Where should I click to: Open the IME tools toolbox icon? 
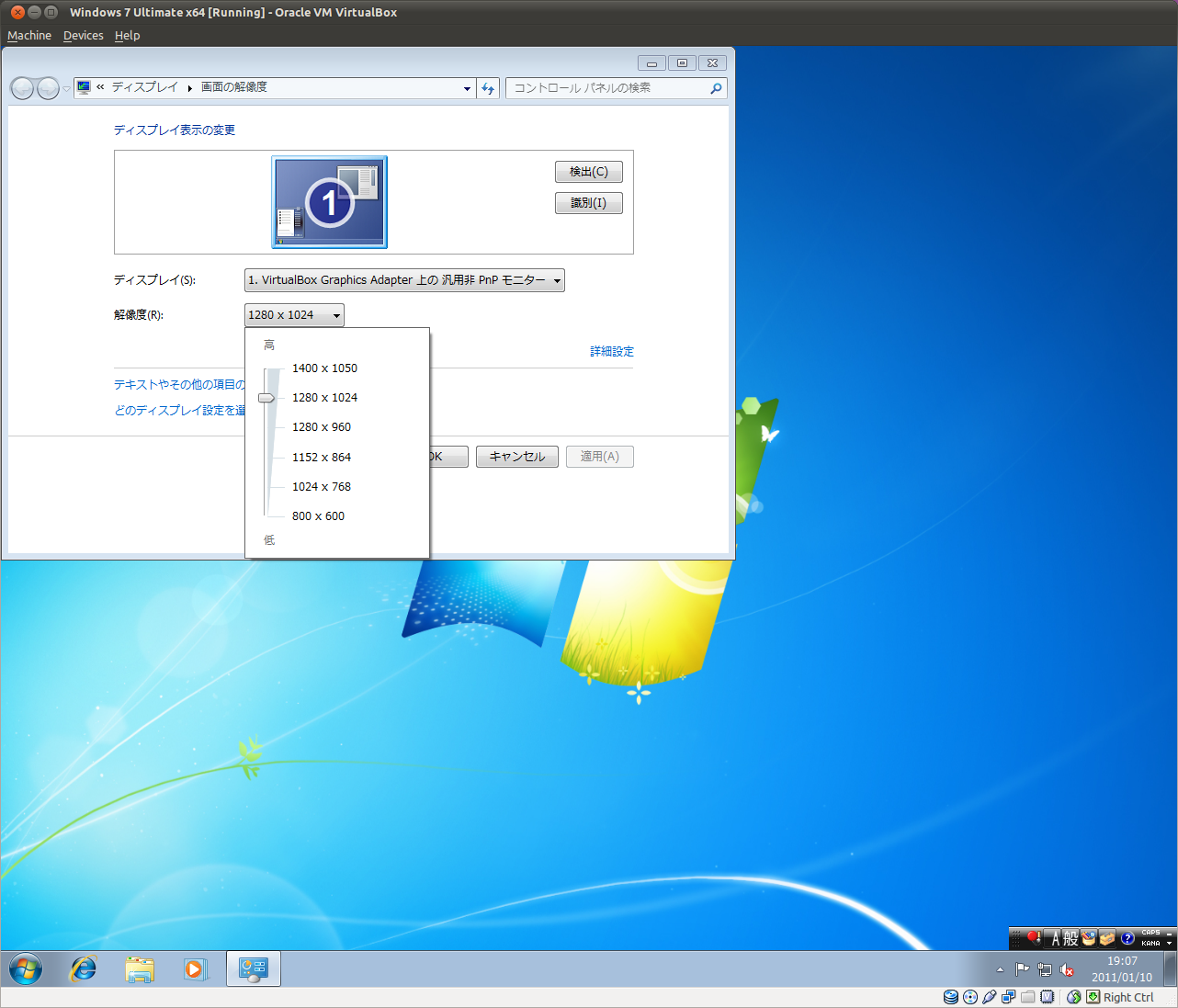click(1107, 938)
